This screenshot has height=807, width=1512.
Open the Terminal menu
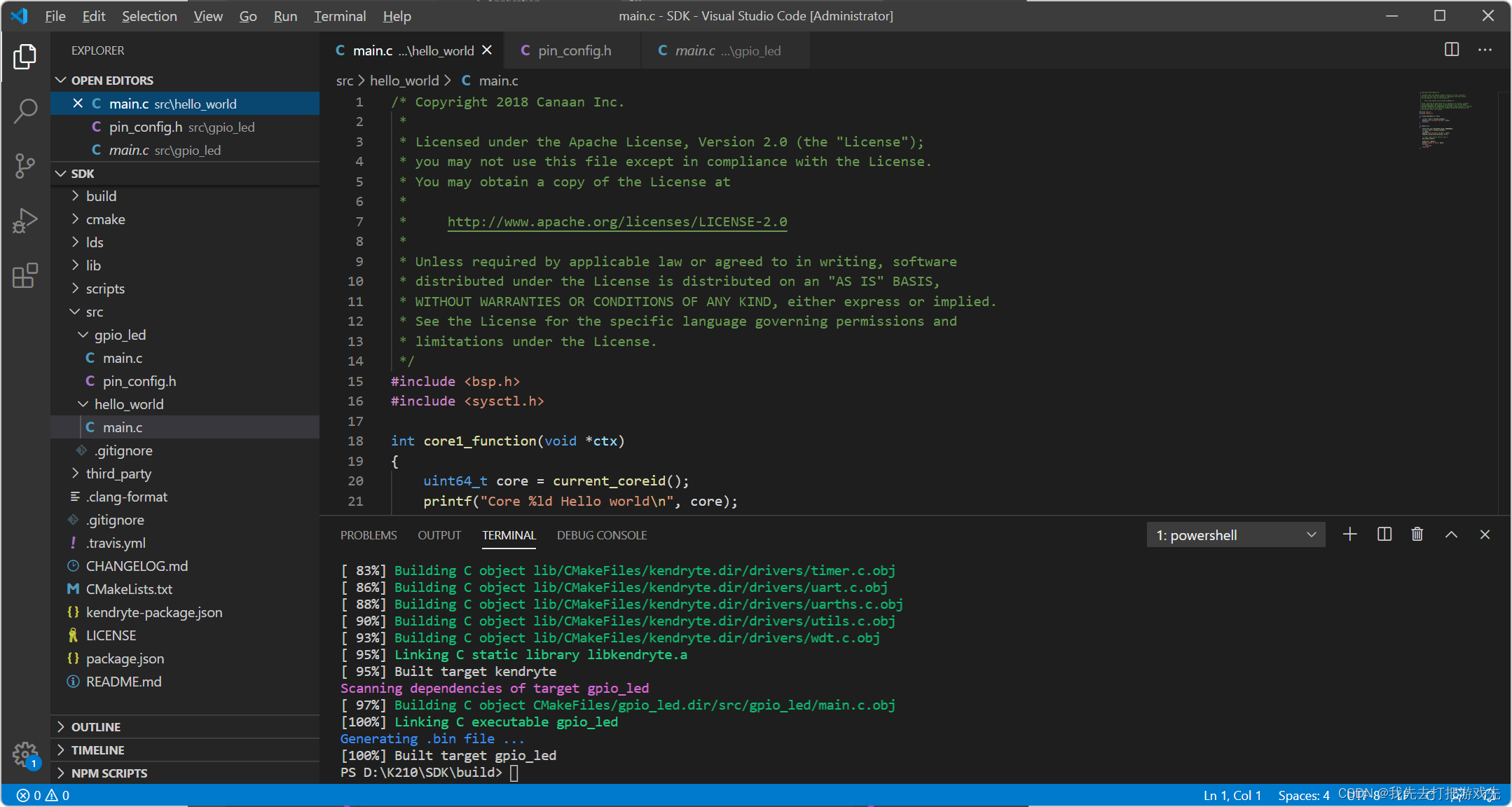339,16
